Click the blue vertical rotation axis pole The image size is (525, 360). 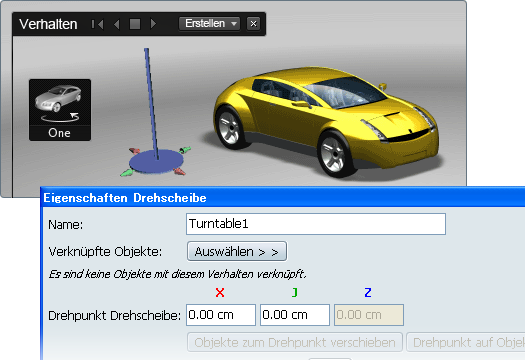(151, 102)
